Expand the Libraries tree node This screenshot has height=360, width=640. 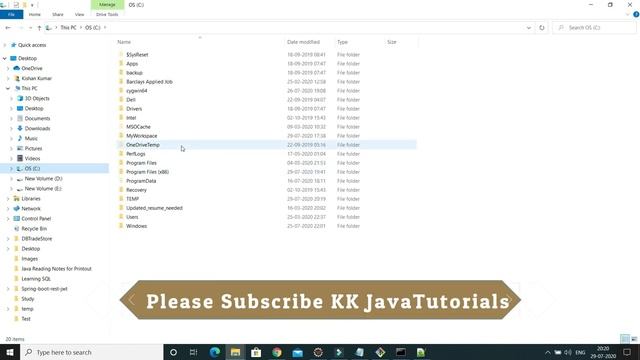tap(8, 199)
